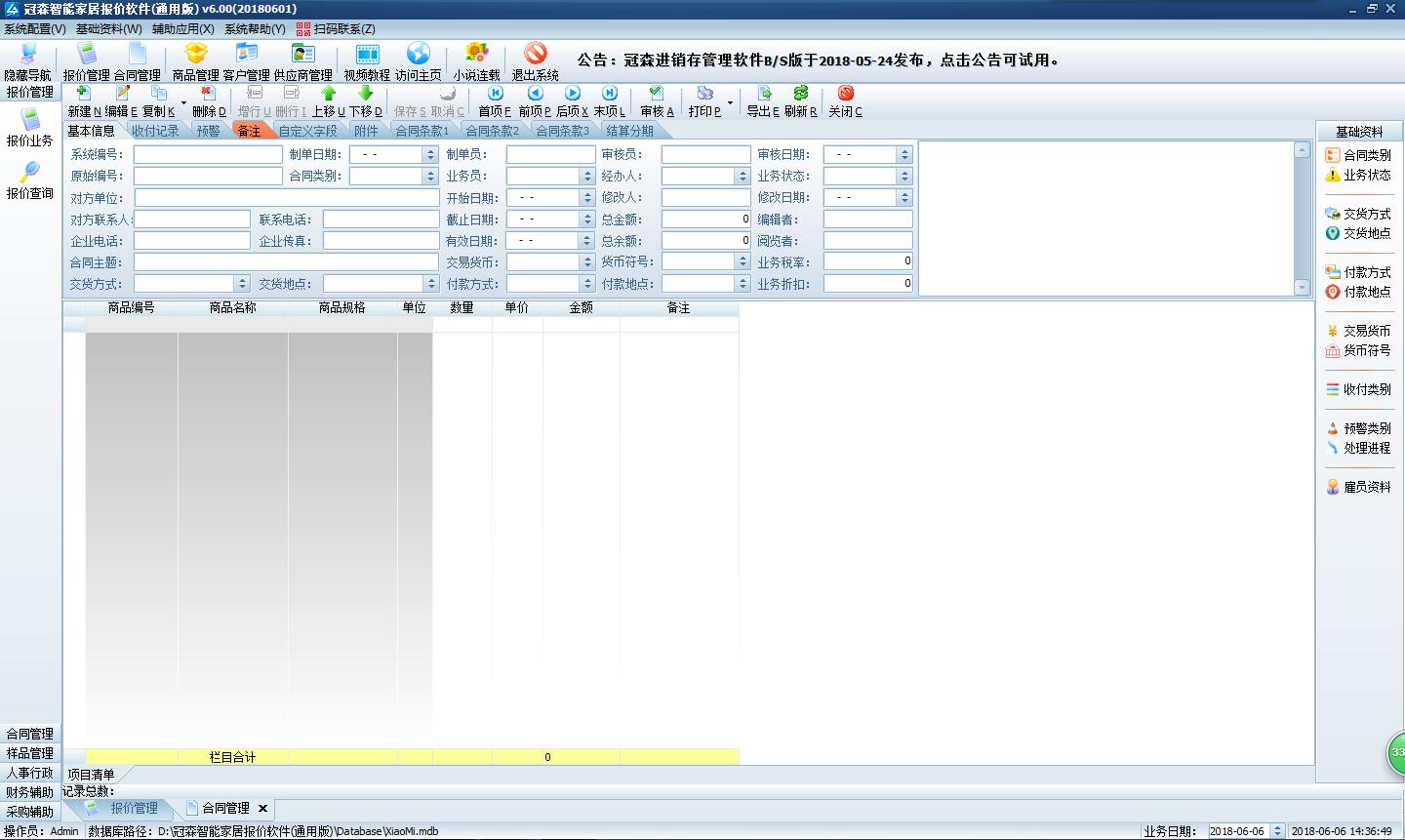
Task: Click the 隐藏导航 toolbar icon
Action: pyautogui.click(x=27, y=61)
